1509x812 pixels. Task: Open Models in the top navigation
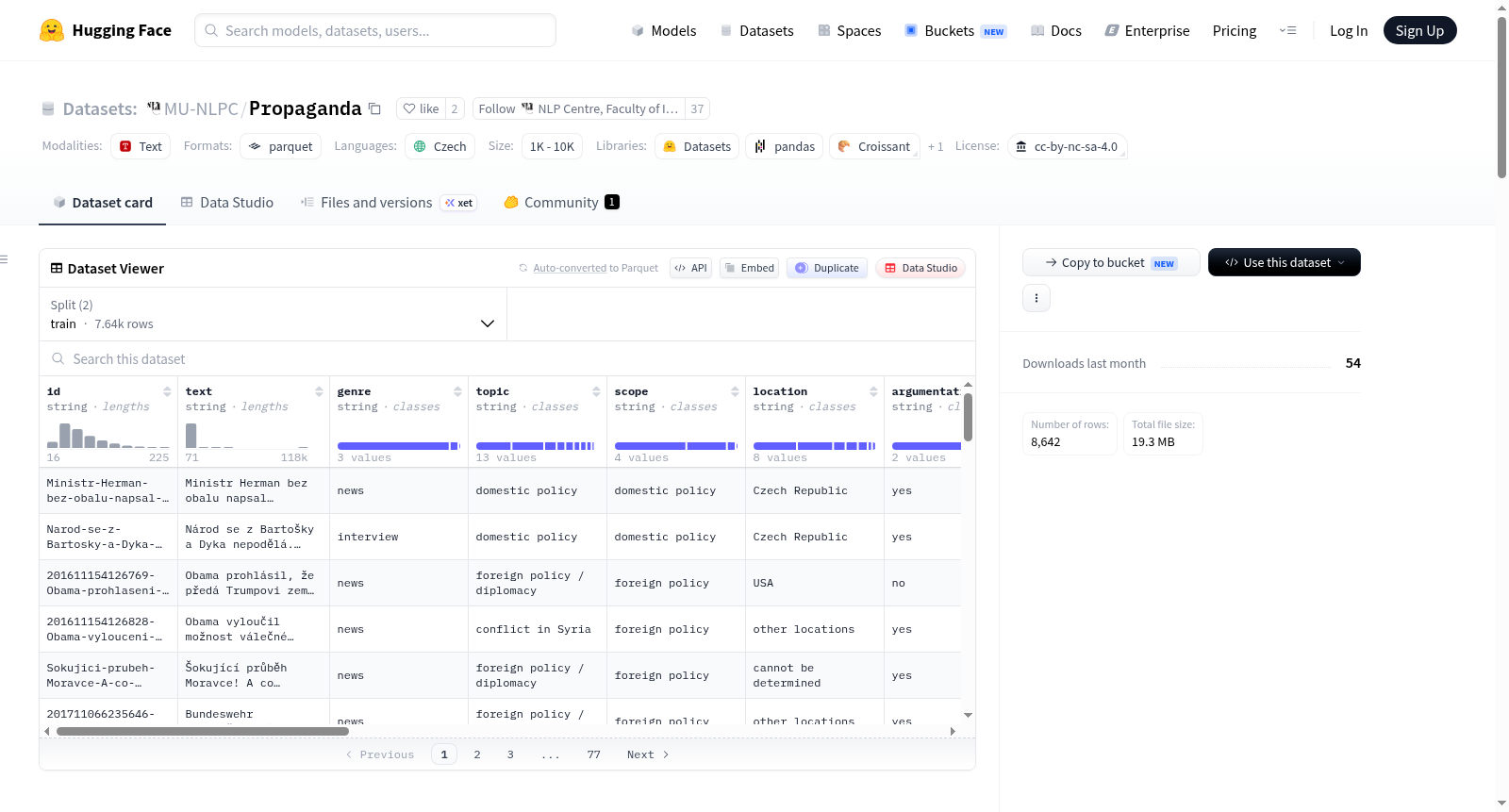[x=664, y=30]
